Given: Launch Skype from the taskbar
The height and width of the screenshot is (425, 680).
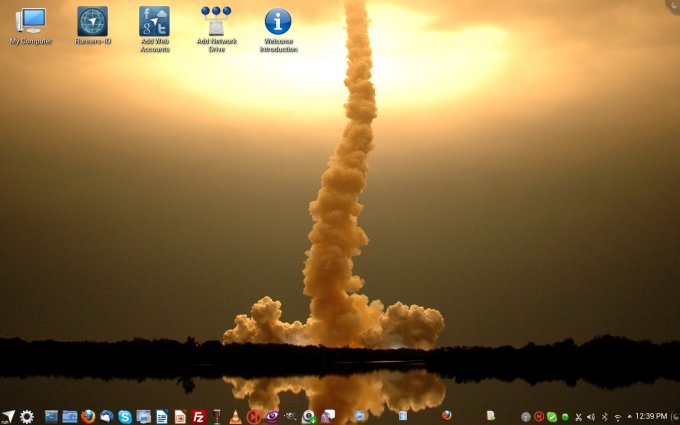Looking at the screenshot, I should pos(125,416).
